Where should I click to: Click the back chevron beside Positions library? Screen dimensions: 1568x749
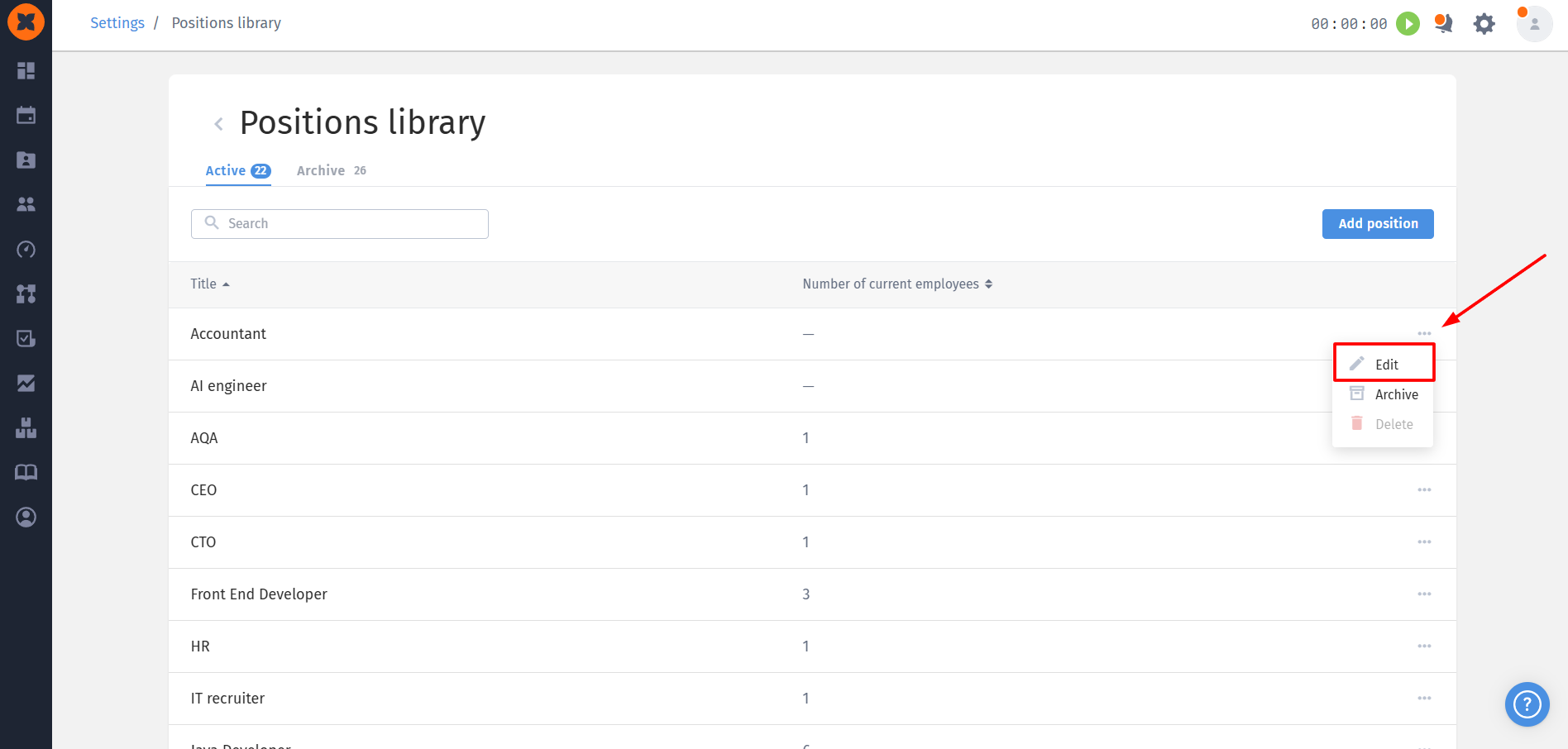218,124
